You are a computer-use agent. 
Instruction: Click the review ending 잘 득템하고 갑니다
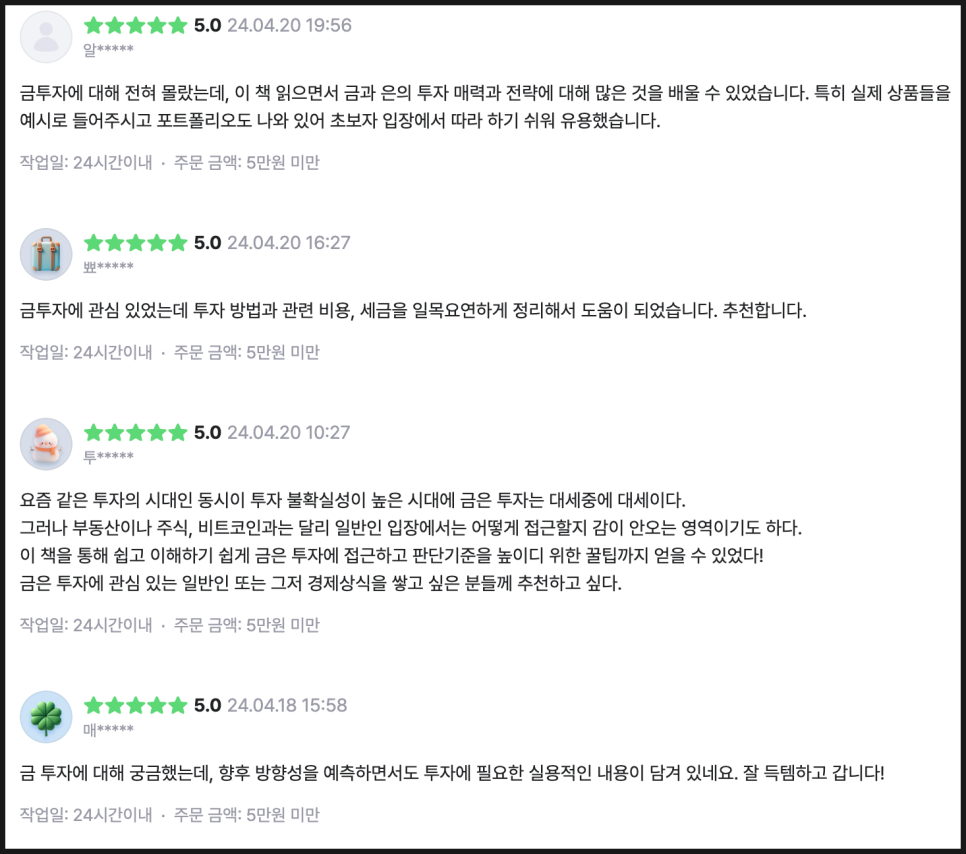(x=452, y=773)
